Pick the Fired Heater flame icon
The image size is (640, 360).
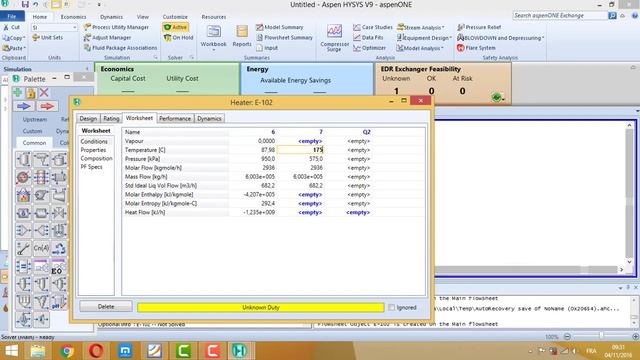(23, 195)
